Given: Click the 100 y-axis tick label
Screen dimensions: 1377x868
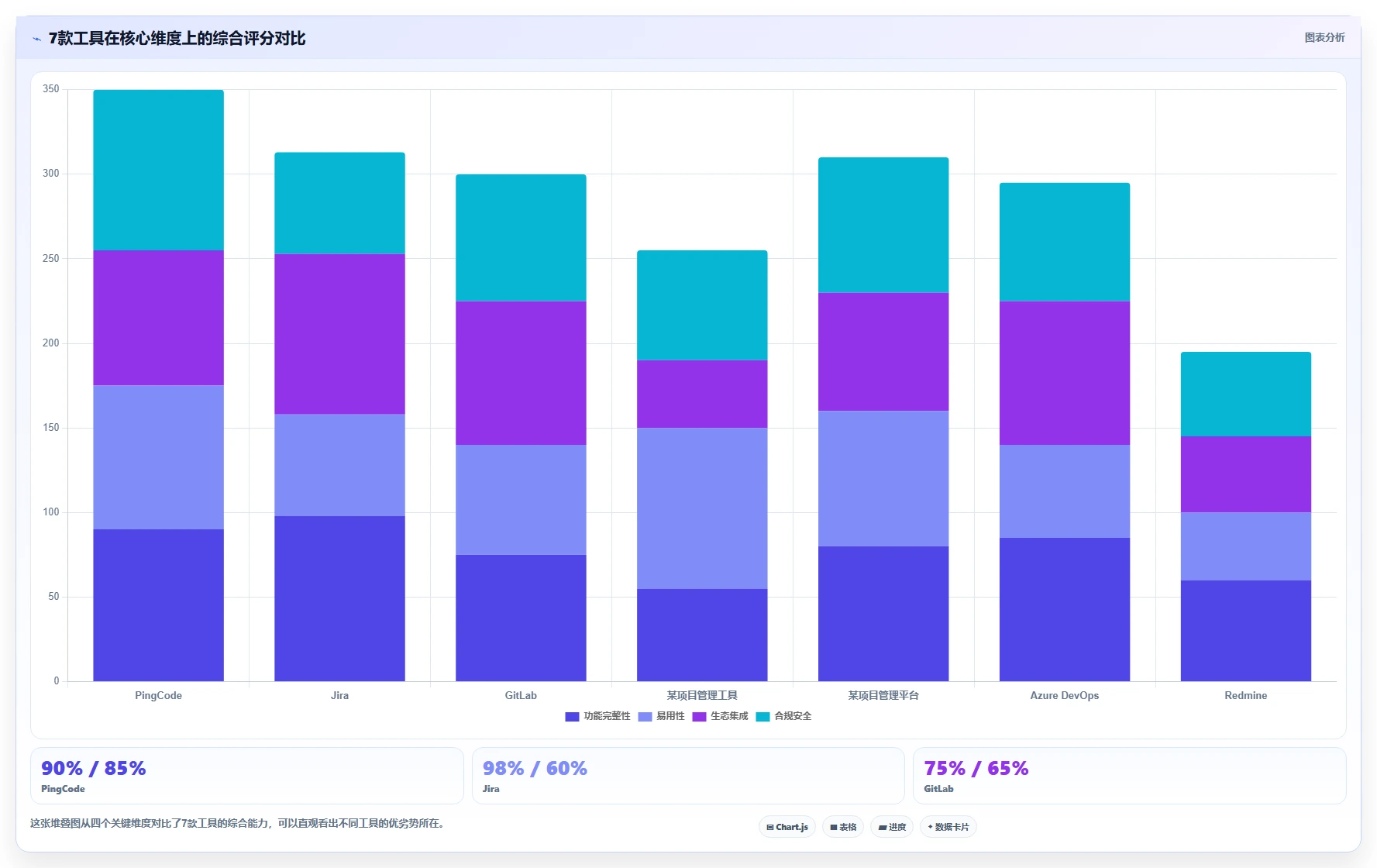Looking at the screenshot, I should (51, 511).
